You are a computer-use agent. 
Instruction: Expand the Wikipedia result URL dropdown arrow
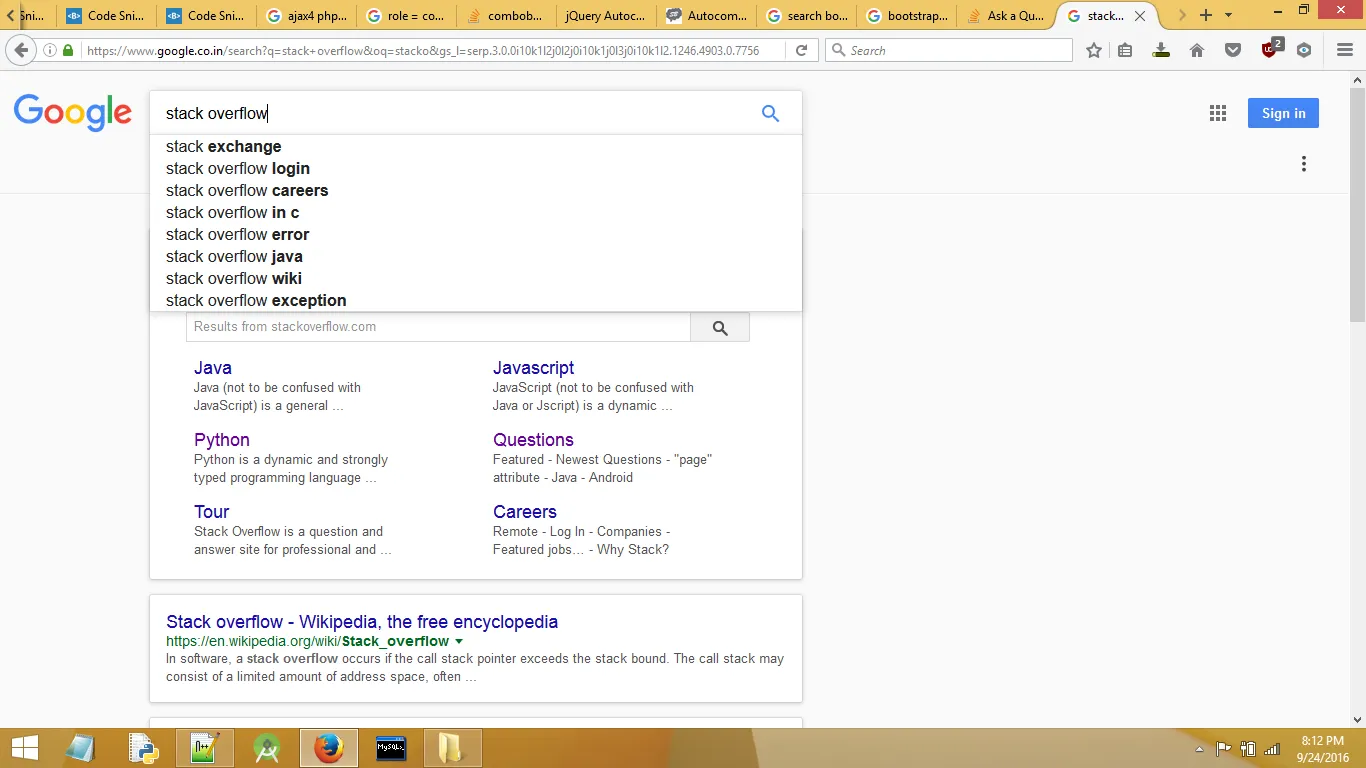tap(459, 641)
